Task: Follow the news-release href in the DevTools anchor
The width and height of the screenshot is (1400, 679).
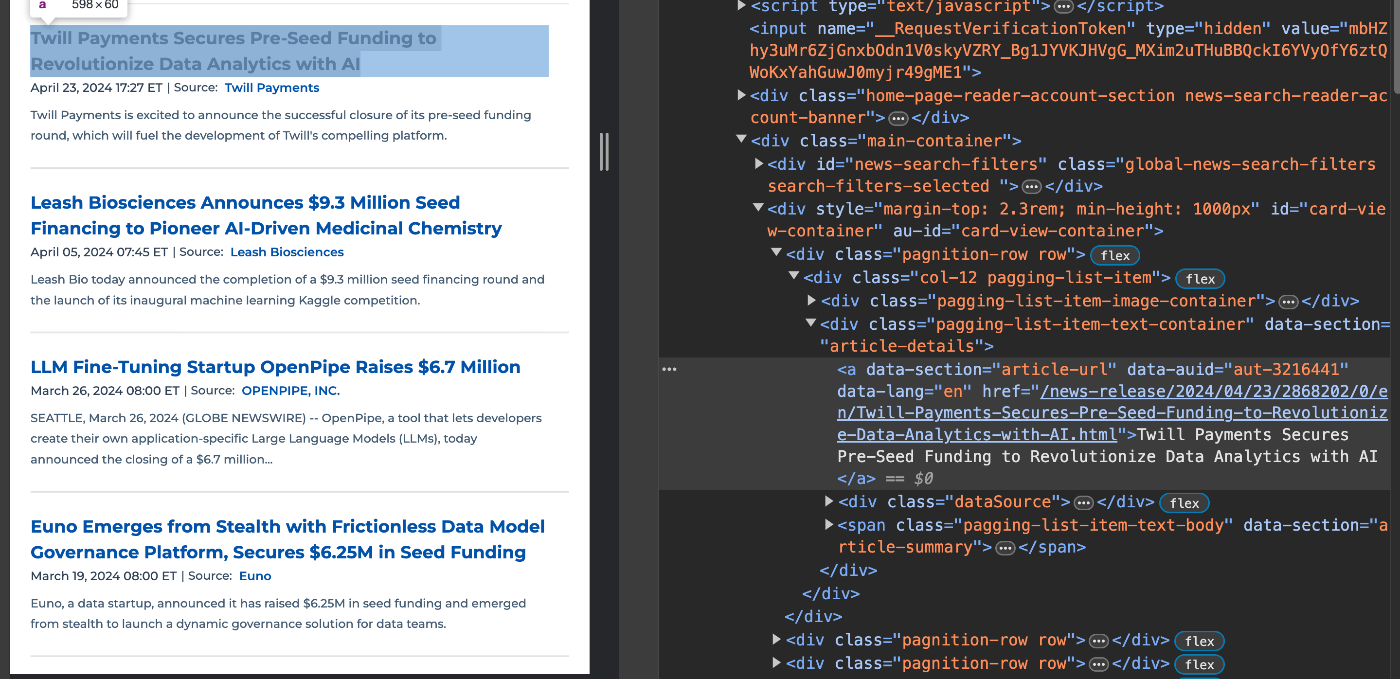Action: (x=1113, y=413)
